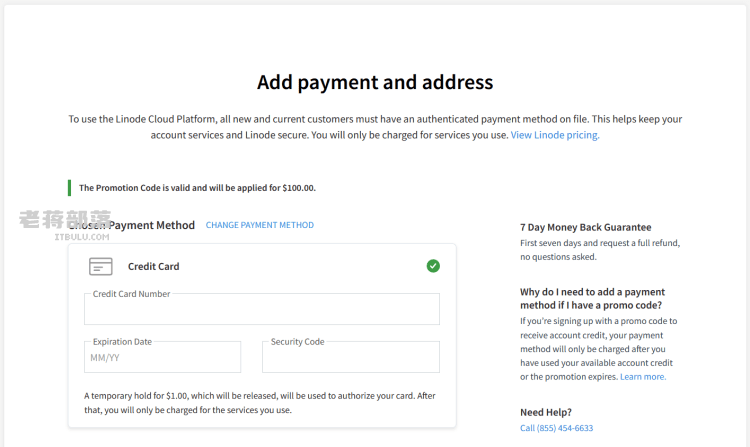Click the 7 Day Money Back Guarantee heading
Viewport: 750px width, 447px height.
click(585, 227)
